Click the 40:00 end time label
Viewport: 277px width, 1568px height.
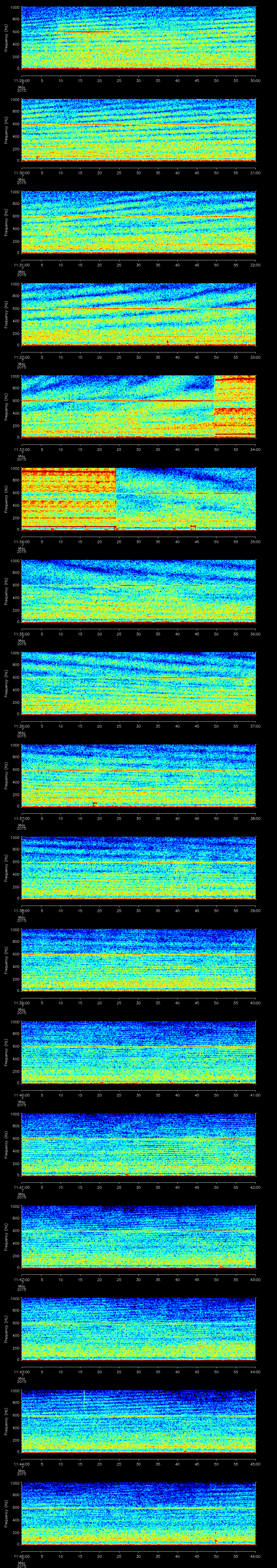click(x=255, y=1003)
